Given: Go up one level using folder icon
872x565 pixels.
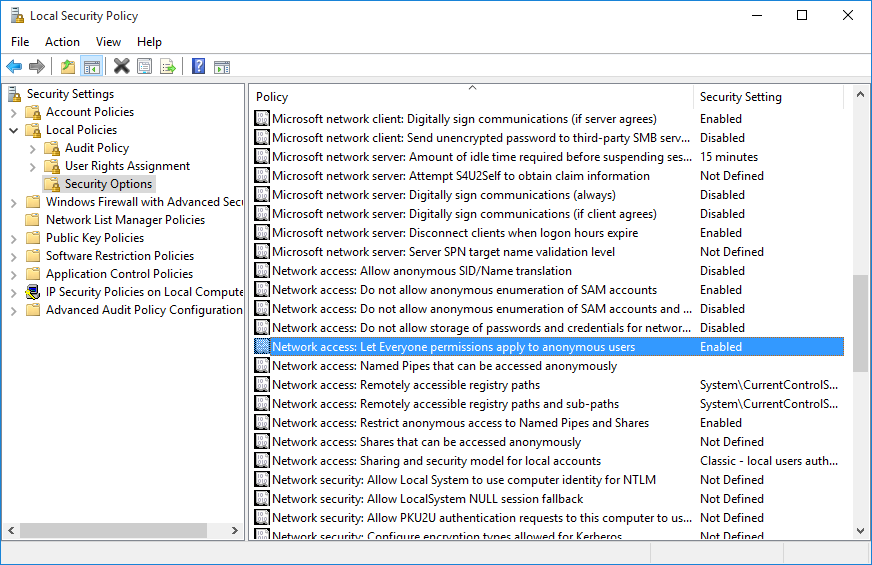Looking at the screenshot, I should click(67, 67).
